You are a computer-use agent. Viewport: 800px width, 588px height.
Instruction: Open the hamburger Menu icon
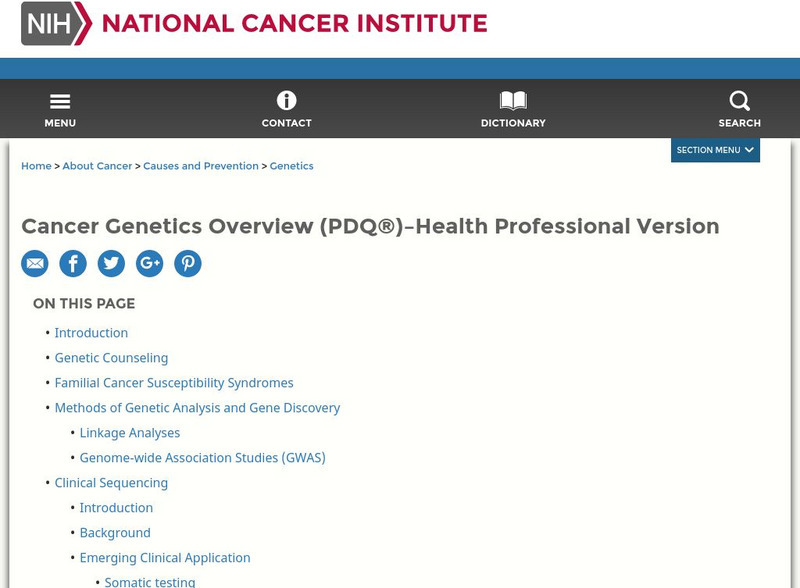point(60,102)
